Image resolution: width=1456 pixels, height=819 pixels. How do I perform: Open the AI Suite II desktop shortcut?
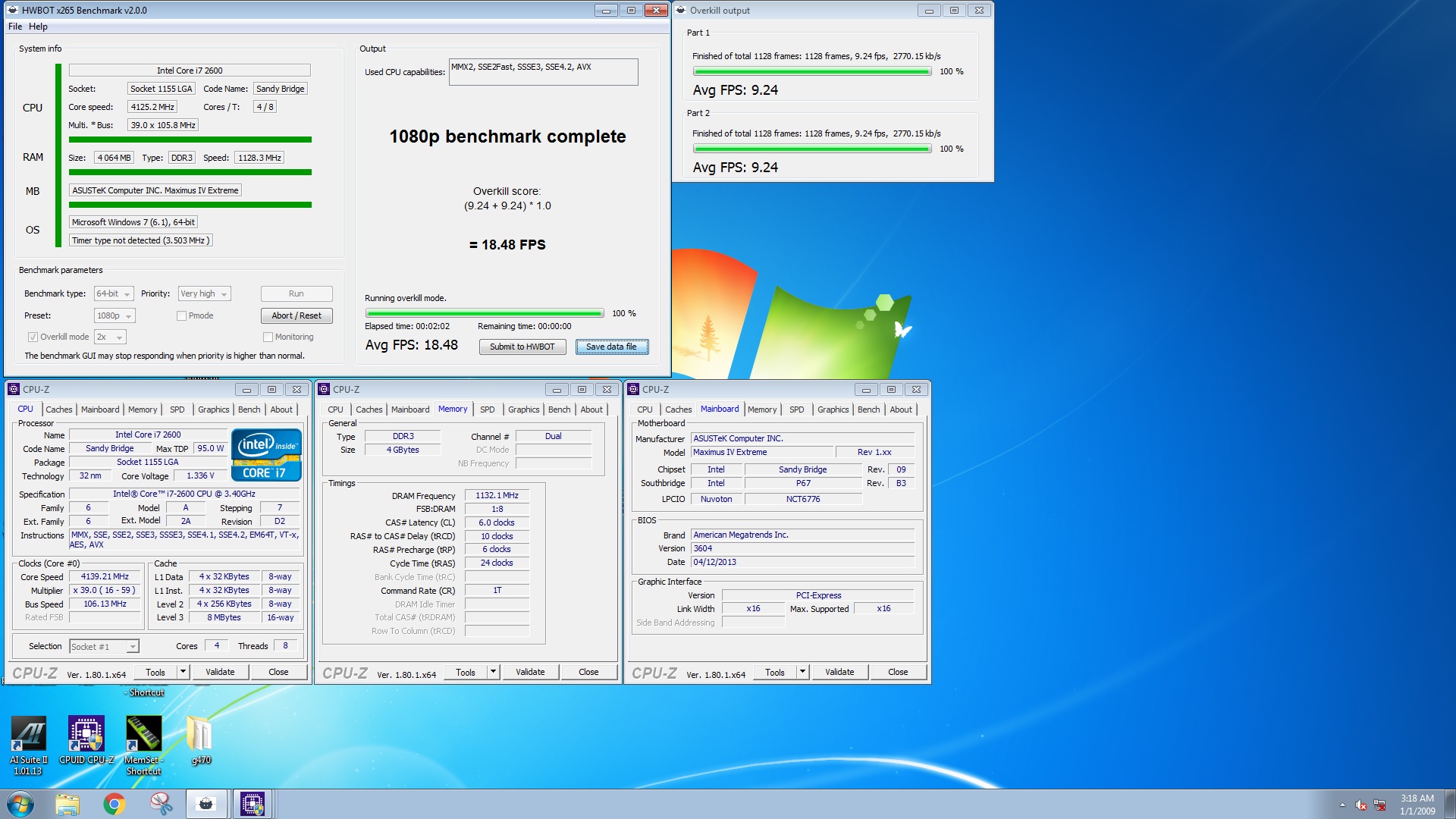(29, 745)
